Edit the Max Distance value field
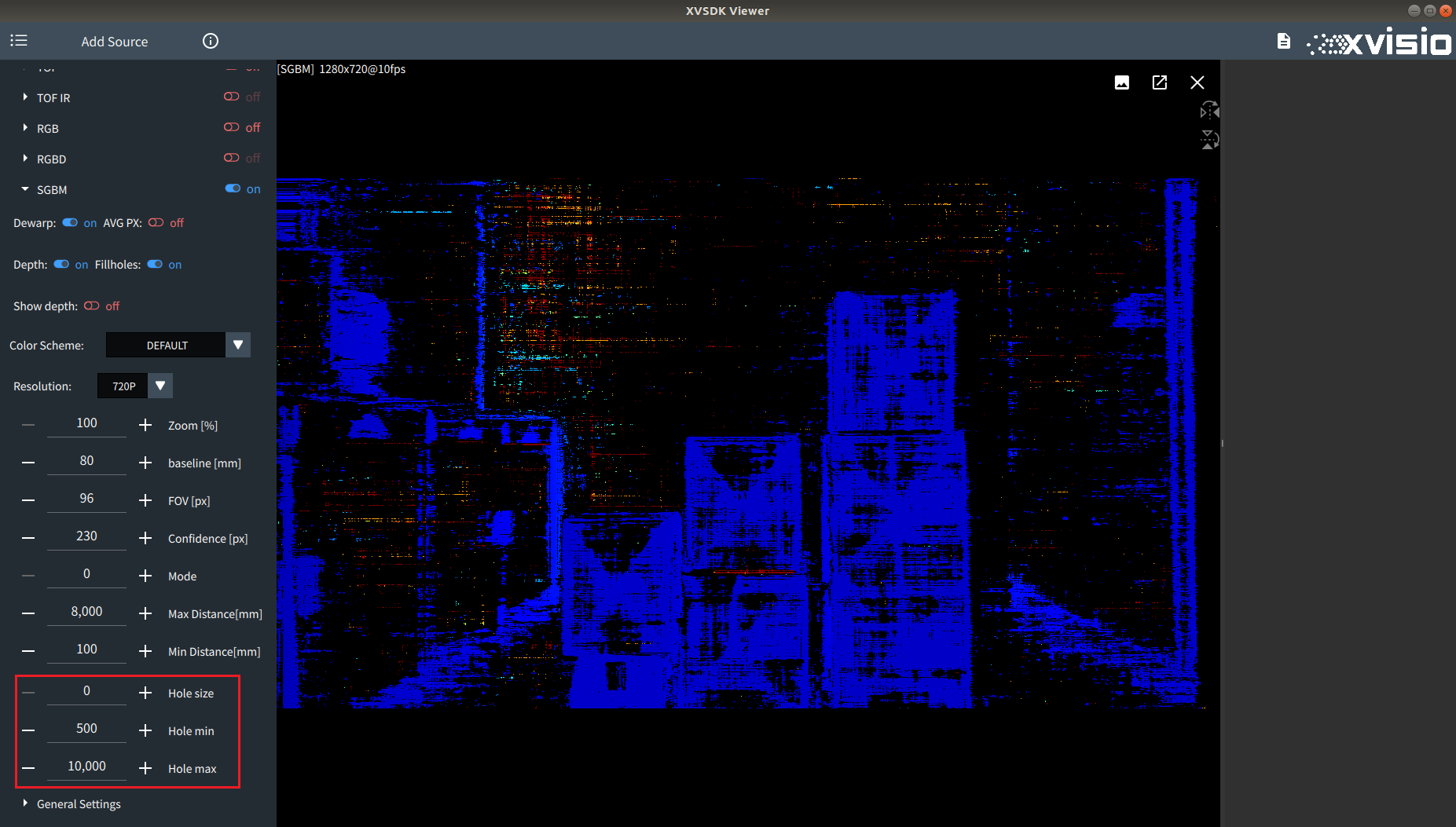This screenshot has height=827, width=1456. (x=86, y=612)
